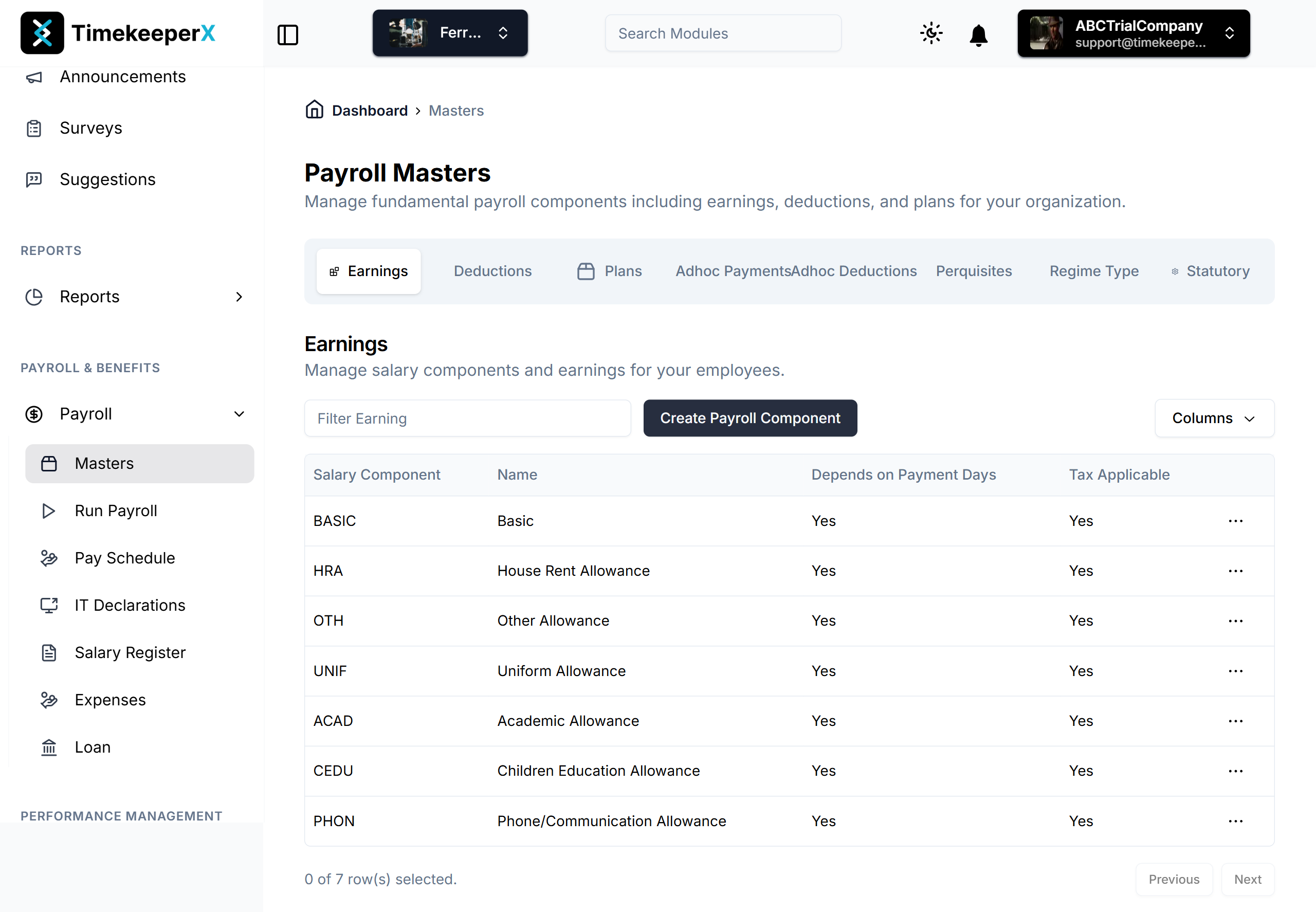Screen dimensions: 1316x912
Task: Collapse the sidebar using the panel toggle icon
Action: (288, 35)
